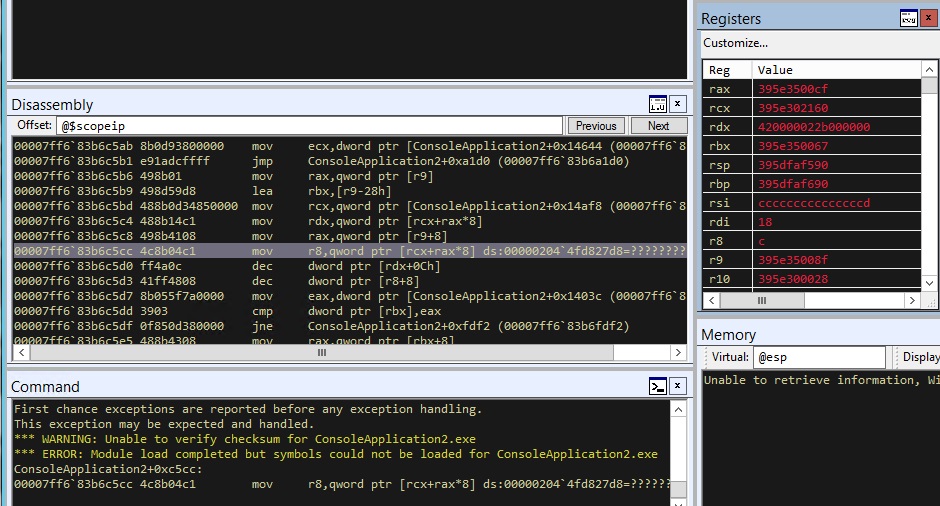Click the Disassembly horizontal scroll right arrow
This screenshot has width=940, height=506.
tap(678, 353)
